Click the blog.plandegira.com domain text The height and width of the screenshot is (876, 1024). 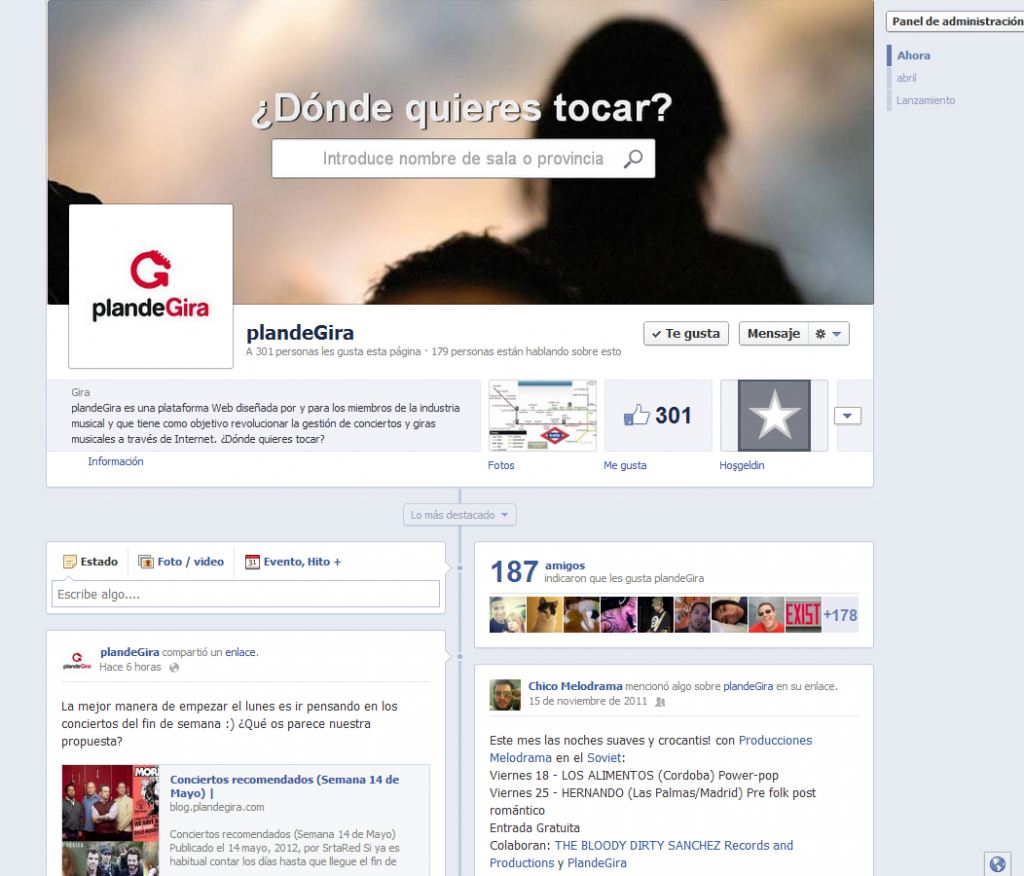coord(217,807)
